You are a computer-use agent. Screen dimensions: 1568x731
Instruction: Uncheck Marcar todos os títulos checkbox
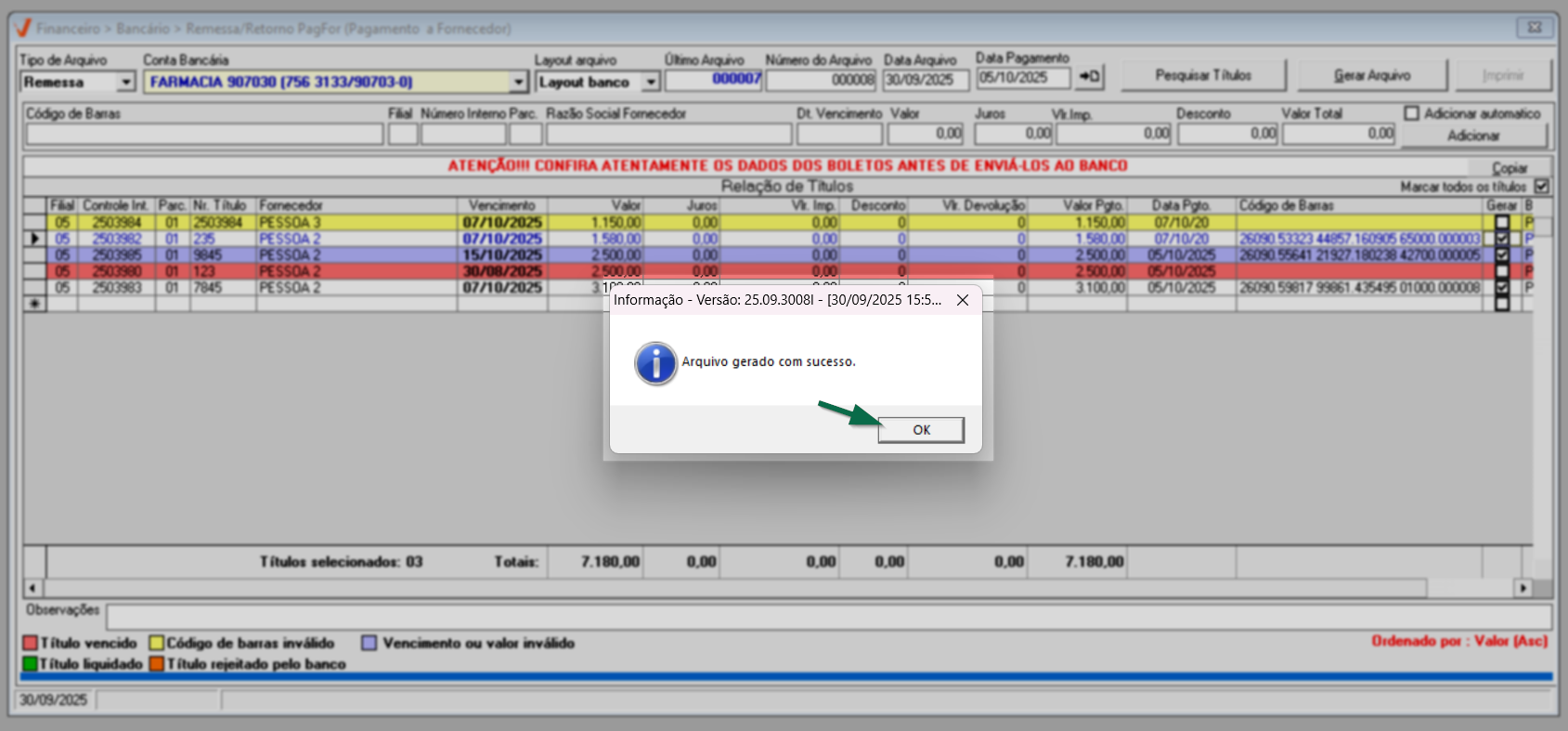[1541, 187]
